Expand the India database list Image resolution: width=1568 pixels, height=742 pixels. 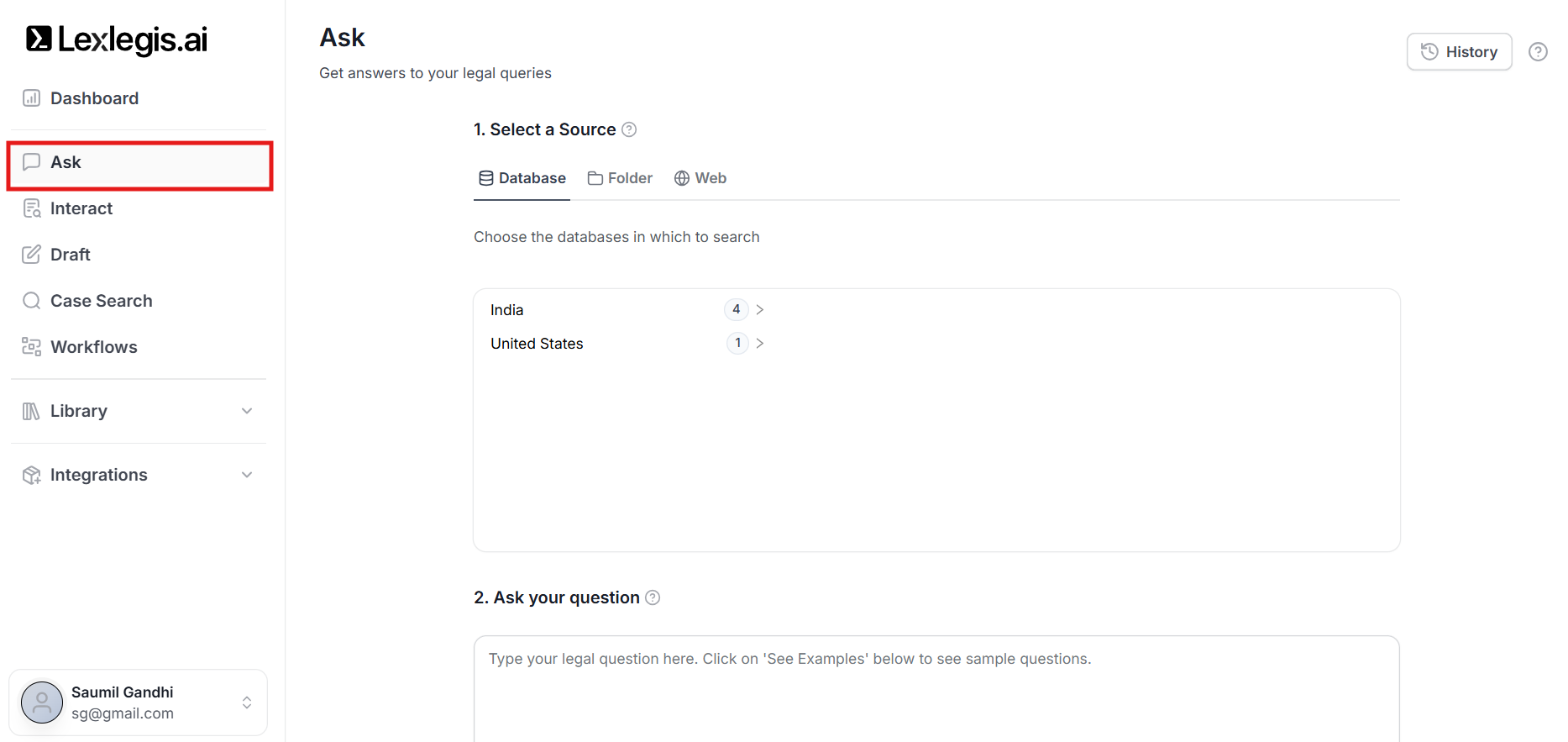tap(759, 310)
